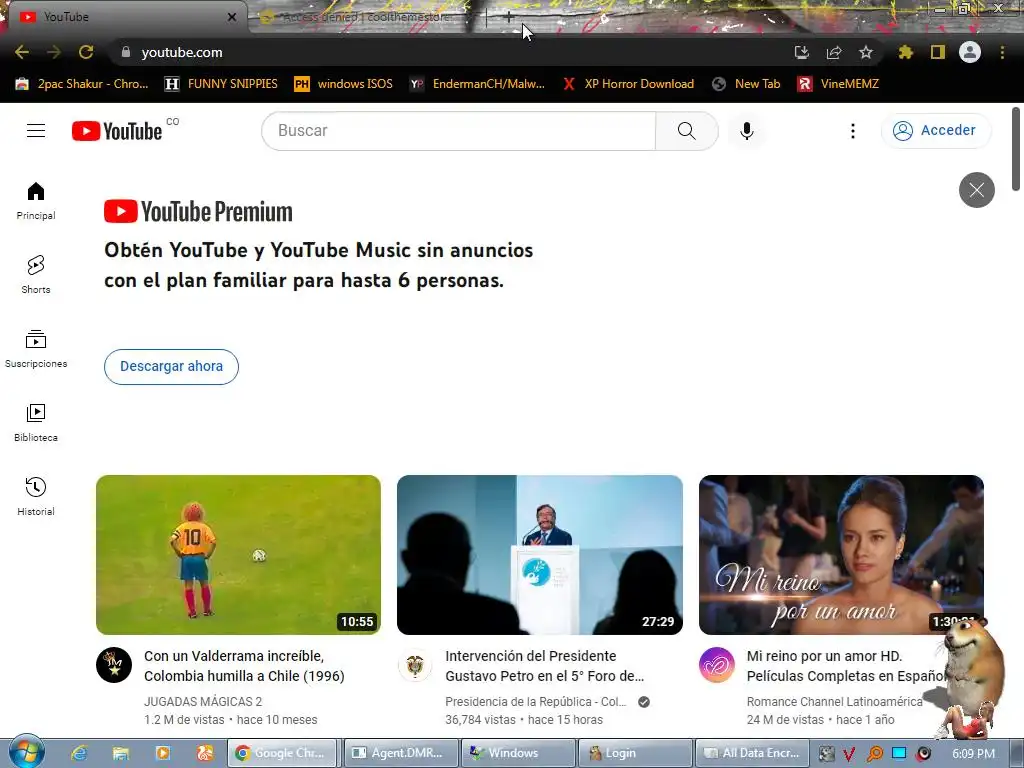The image size is (1024, 768).
Task: Open Suscripciones in the sidebar
Action: (36, 349)
